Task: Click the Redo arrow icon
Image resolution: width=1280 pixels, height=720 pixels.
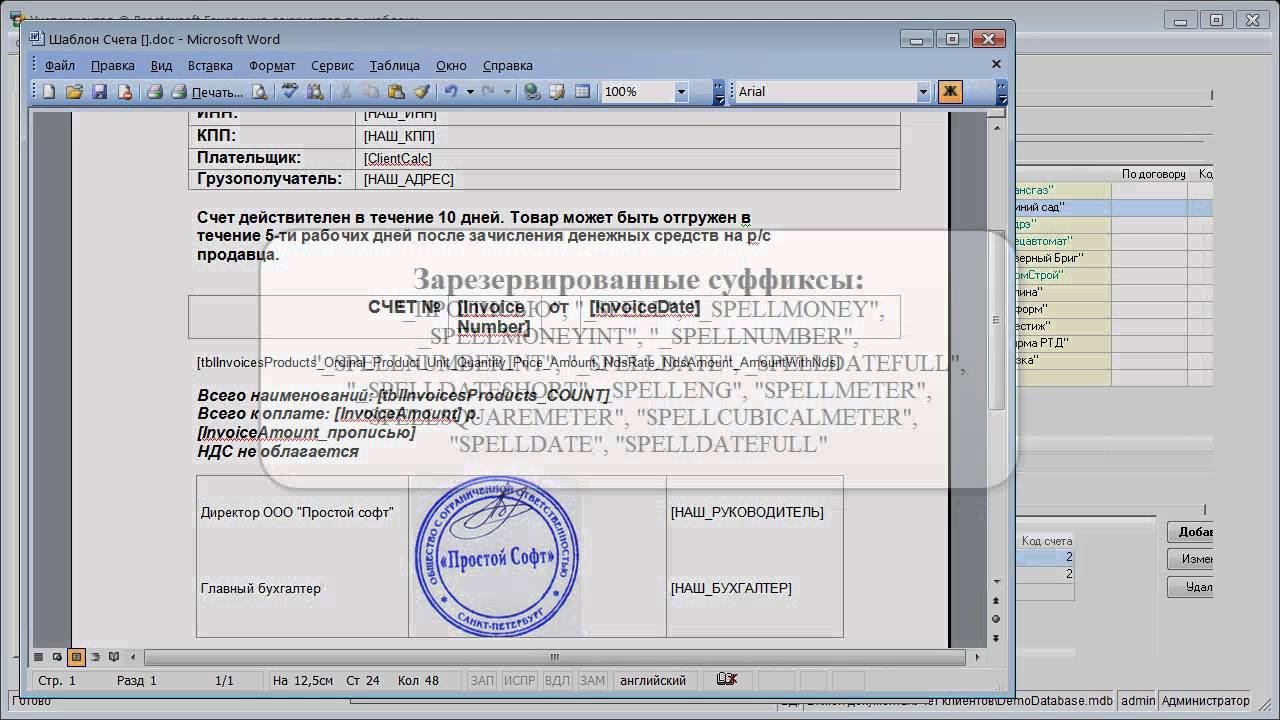Action: point(489,92)
